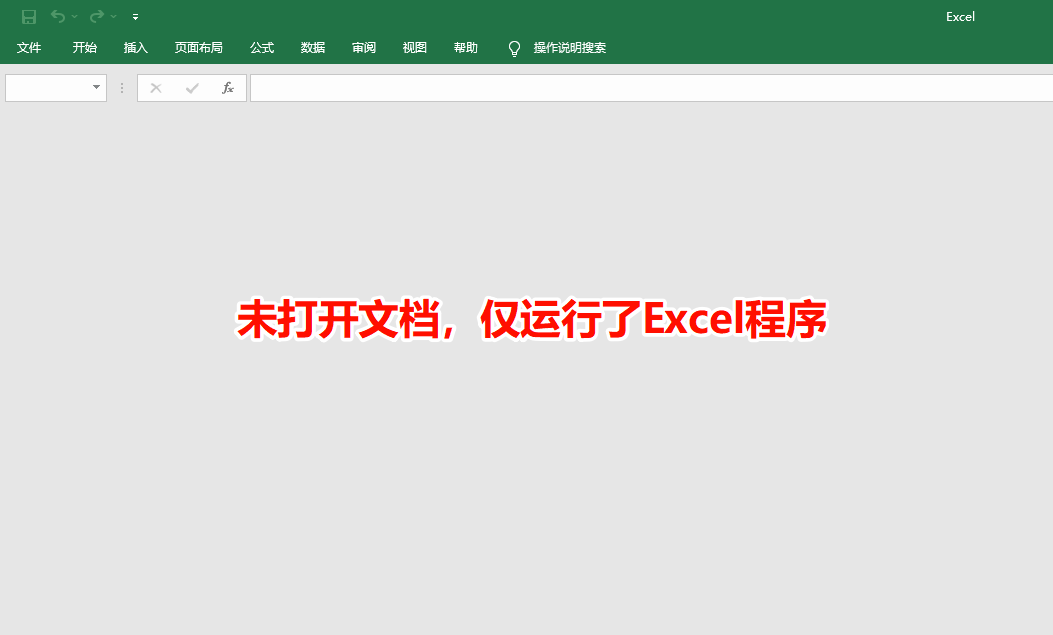Switch to the 帮助 ribbon tab
The width and height of the screenshot is (1053, 635).
(465, 48)
